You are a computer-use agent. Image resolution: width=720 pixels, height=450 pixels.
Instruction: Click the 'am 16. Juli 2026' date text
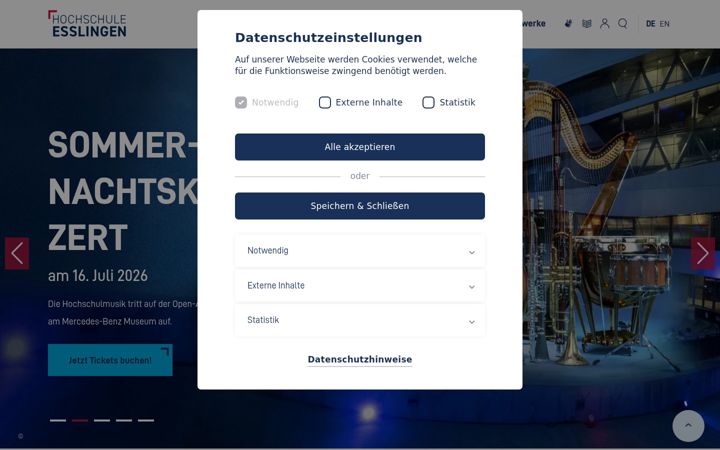click(x=98, y=276)
